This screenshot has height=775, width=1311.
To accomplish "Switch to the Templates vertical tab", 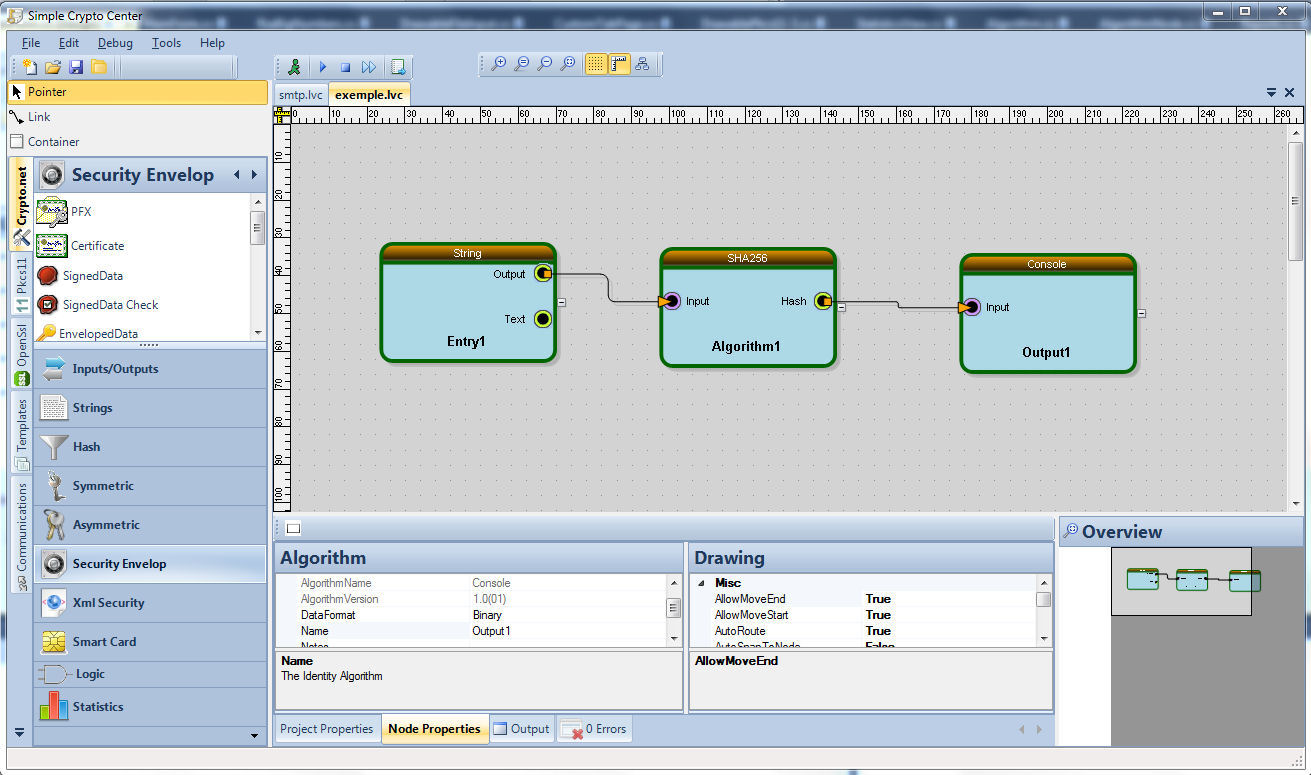I will click(x=21, y=432).
